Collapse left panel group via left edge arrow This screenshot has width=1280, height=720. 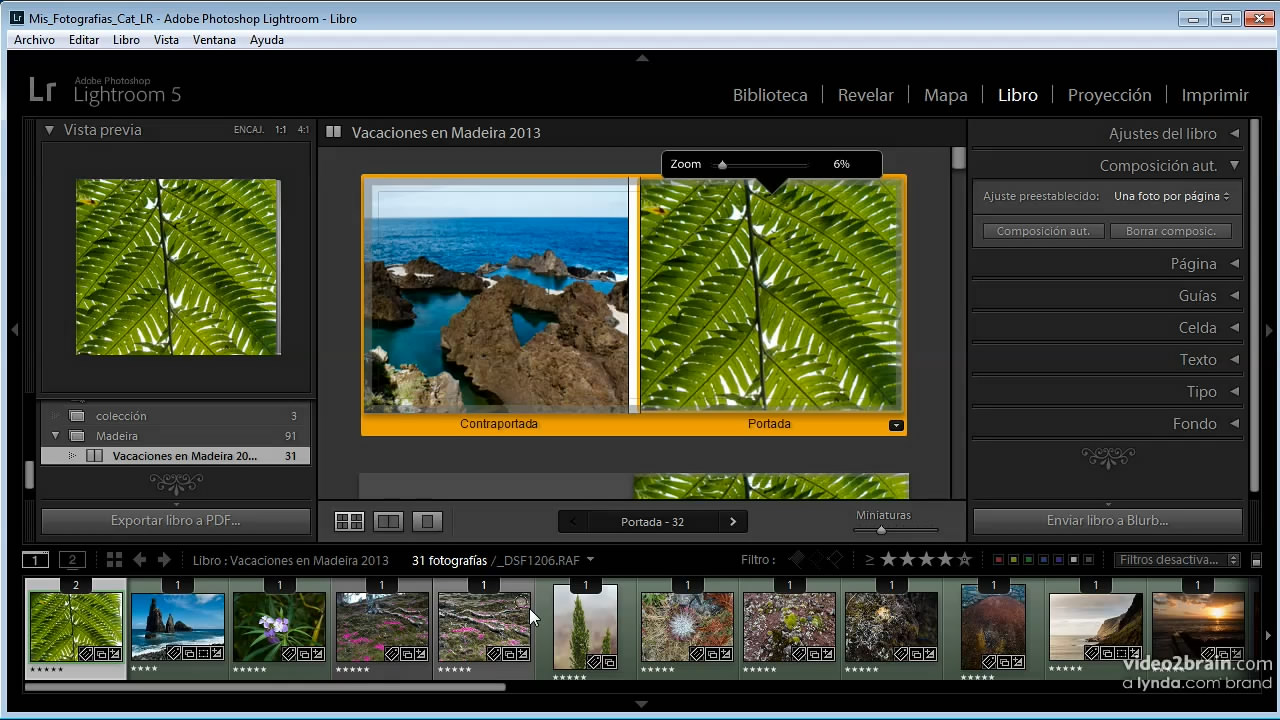[x=14, y=329]
